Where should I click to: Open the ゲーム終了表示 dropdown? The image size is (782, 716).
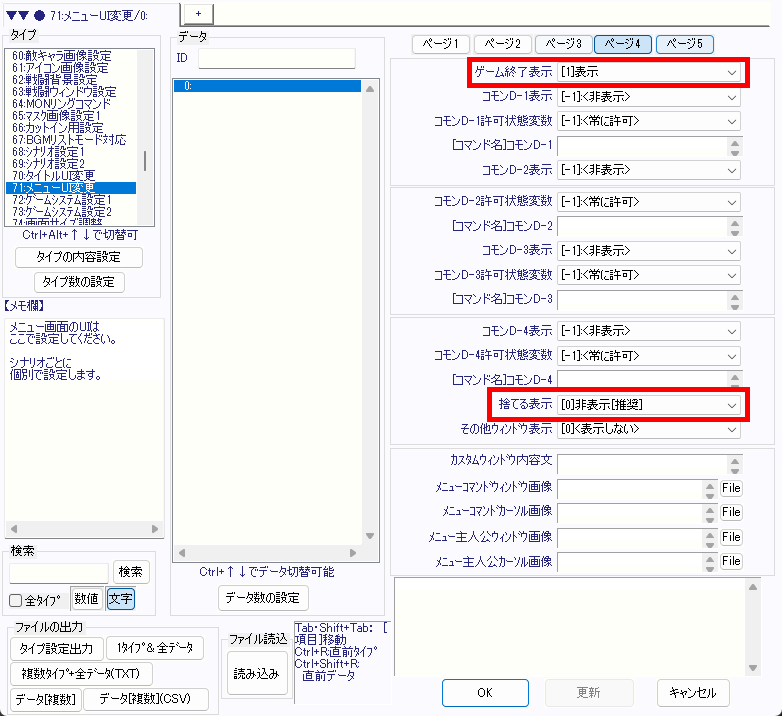click(x=649, y=73)
